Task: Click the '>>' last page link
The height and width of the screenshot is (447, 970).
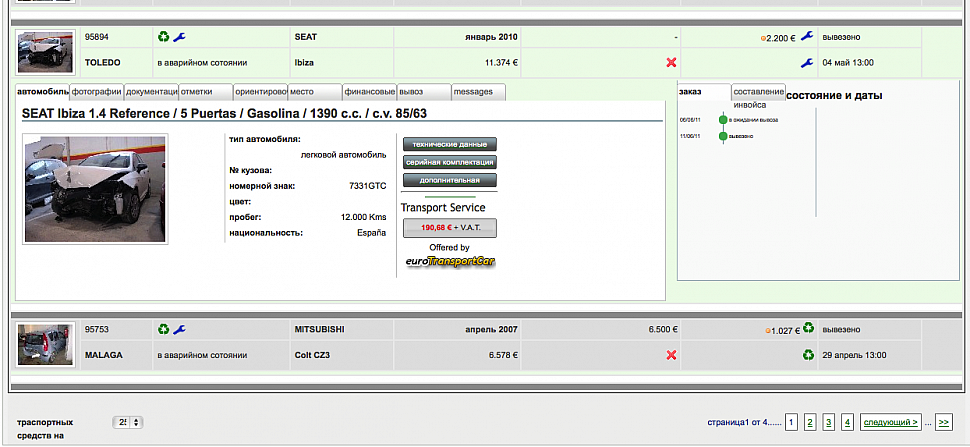Action: 943,422
